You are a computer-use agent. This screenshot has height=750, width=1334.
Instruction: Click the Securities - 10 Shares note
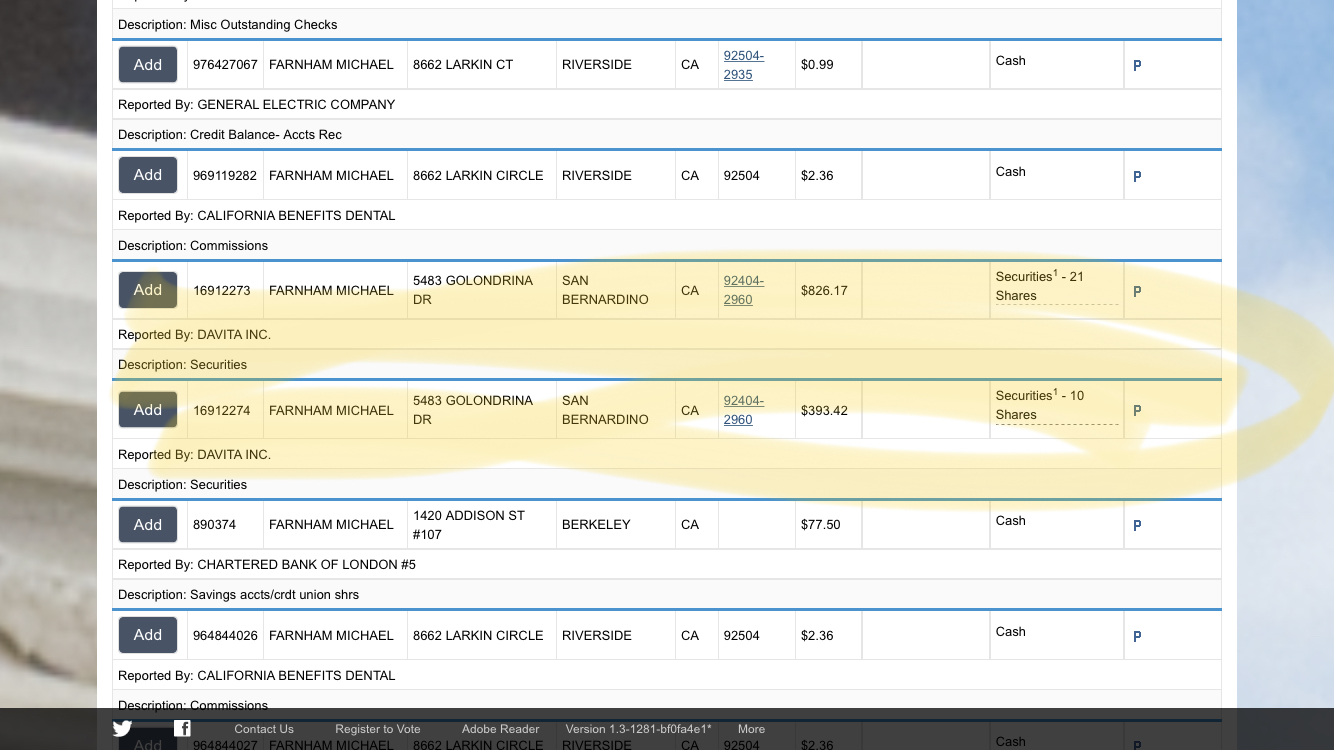1056,405
